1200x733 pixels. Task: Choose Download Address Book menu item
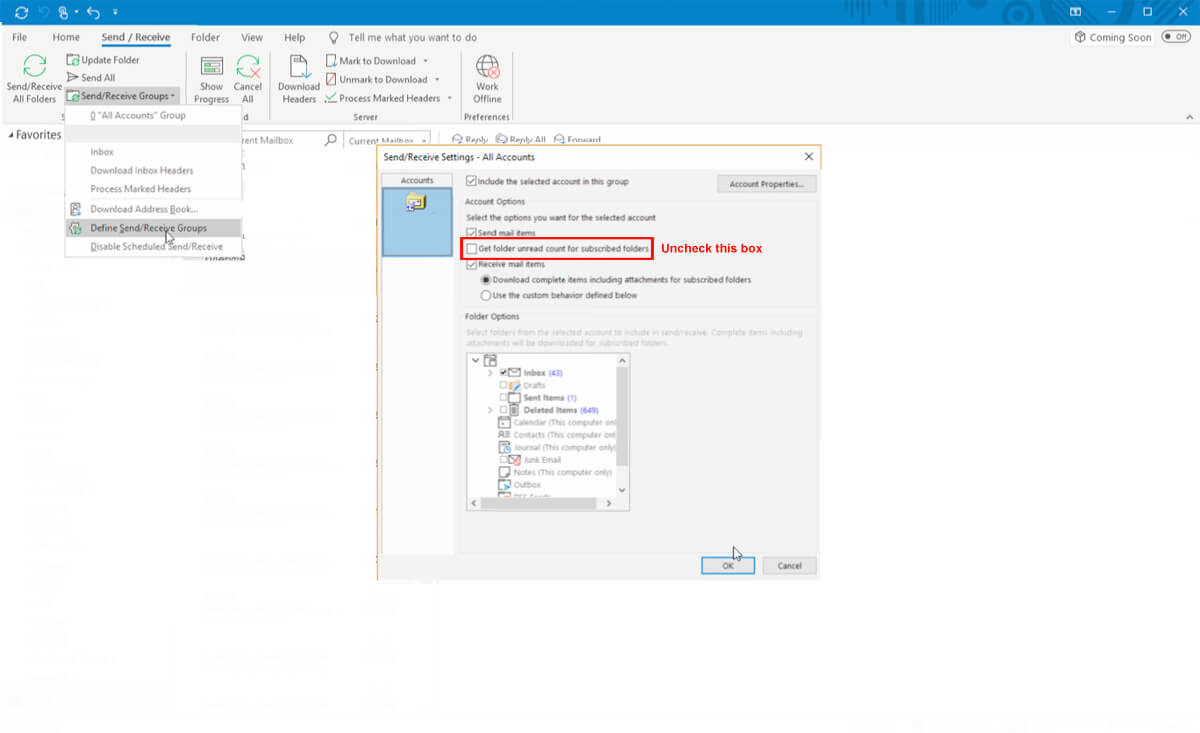153,209
